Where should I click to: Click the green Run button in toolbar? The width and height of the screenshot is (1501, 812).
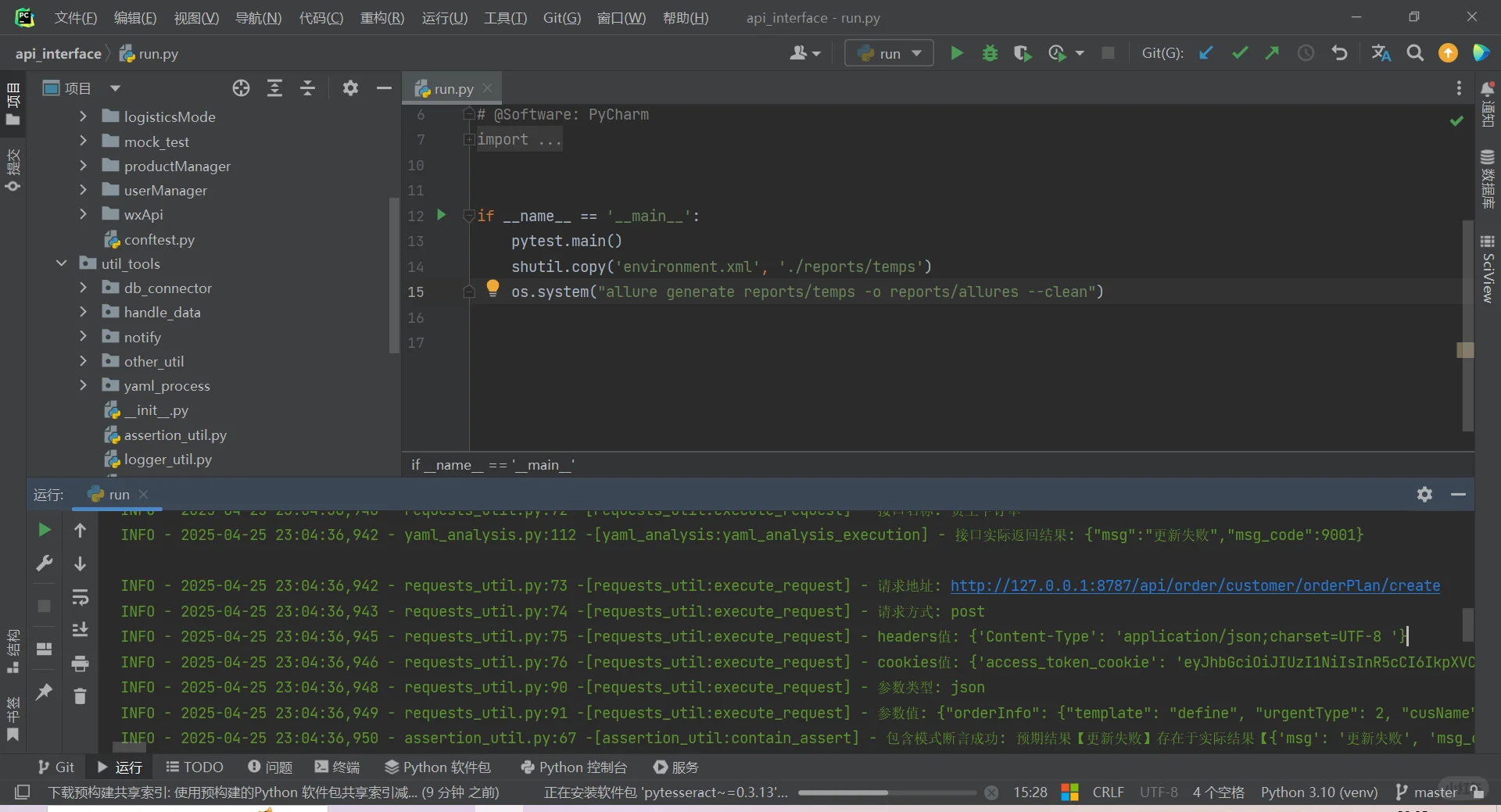pyautogui.click(x=956, y=53)
